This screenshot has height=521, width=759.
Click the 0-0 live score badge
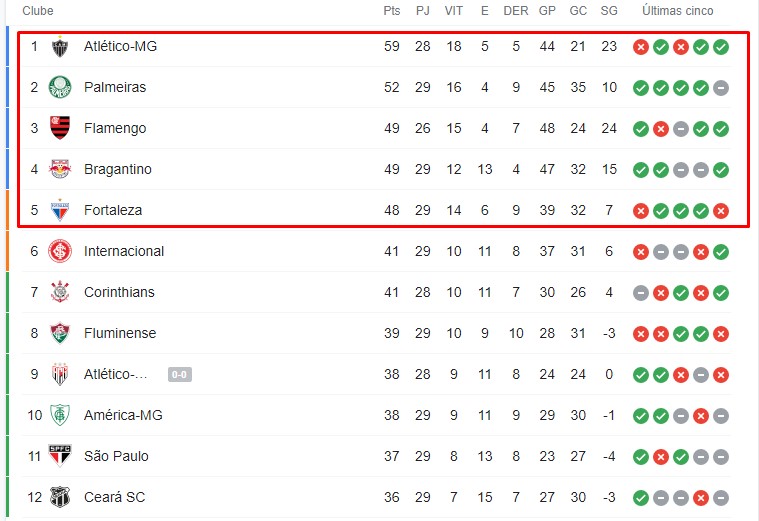180,375
